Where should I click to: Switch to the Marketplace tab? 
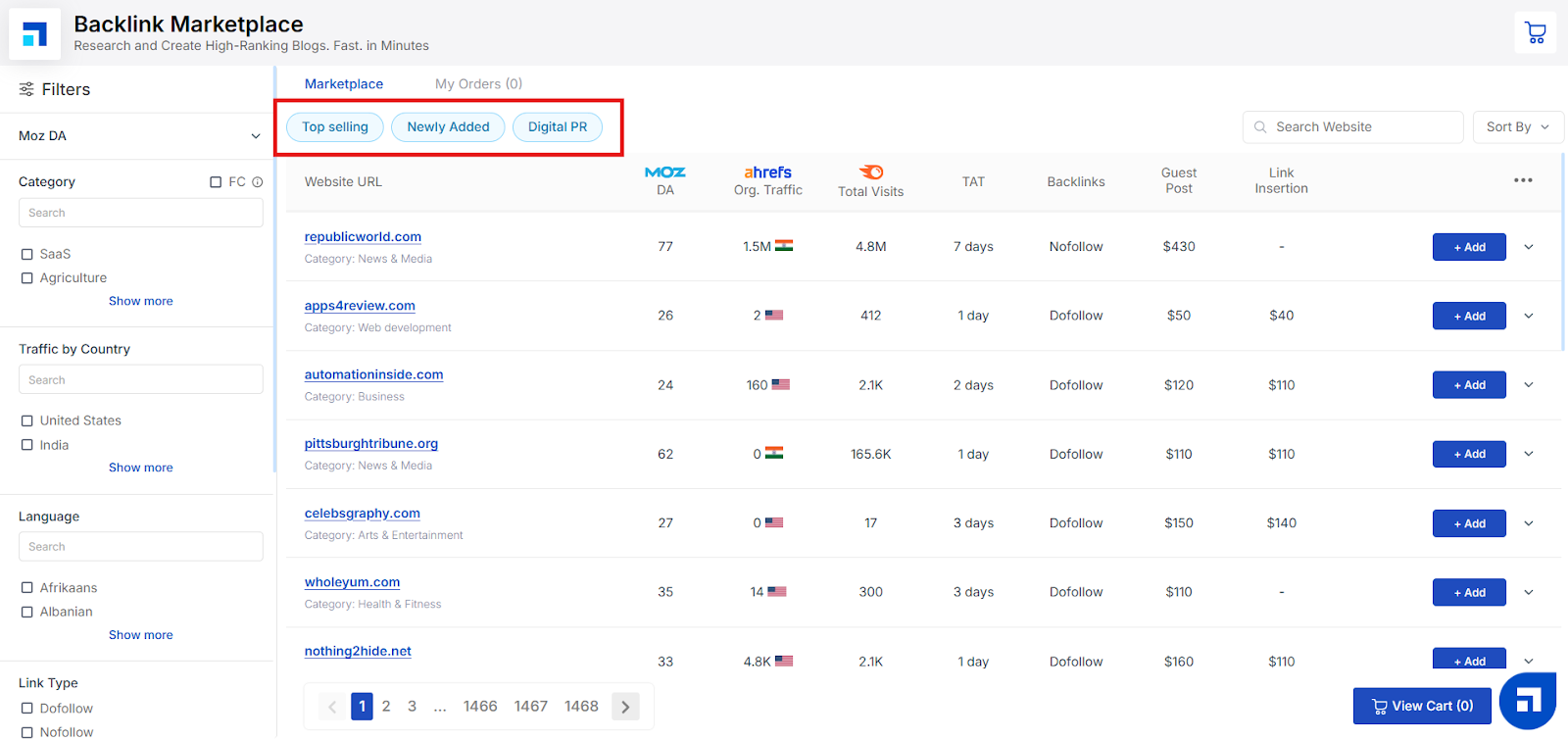click(x=344, y=84)
